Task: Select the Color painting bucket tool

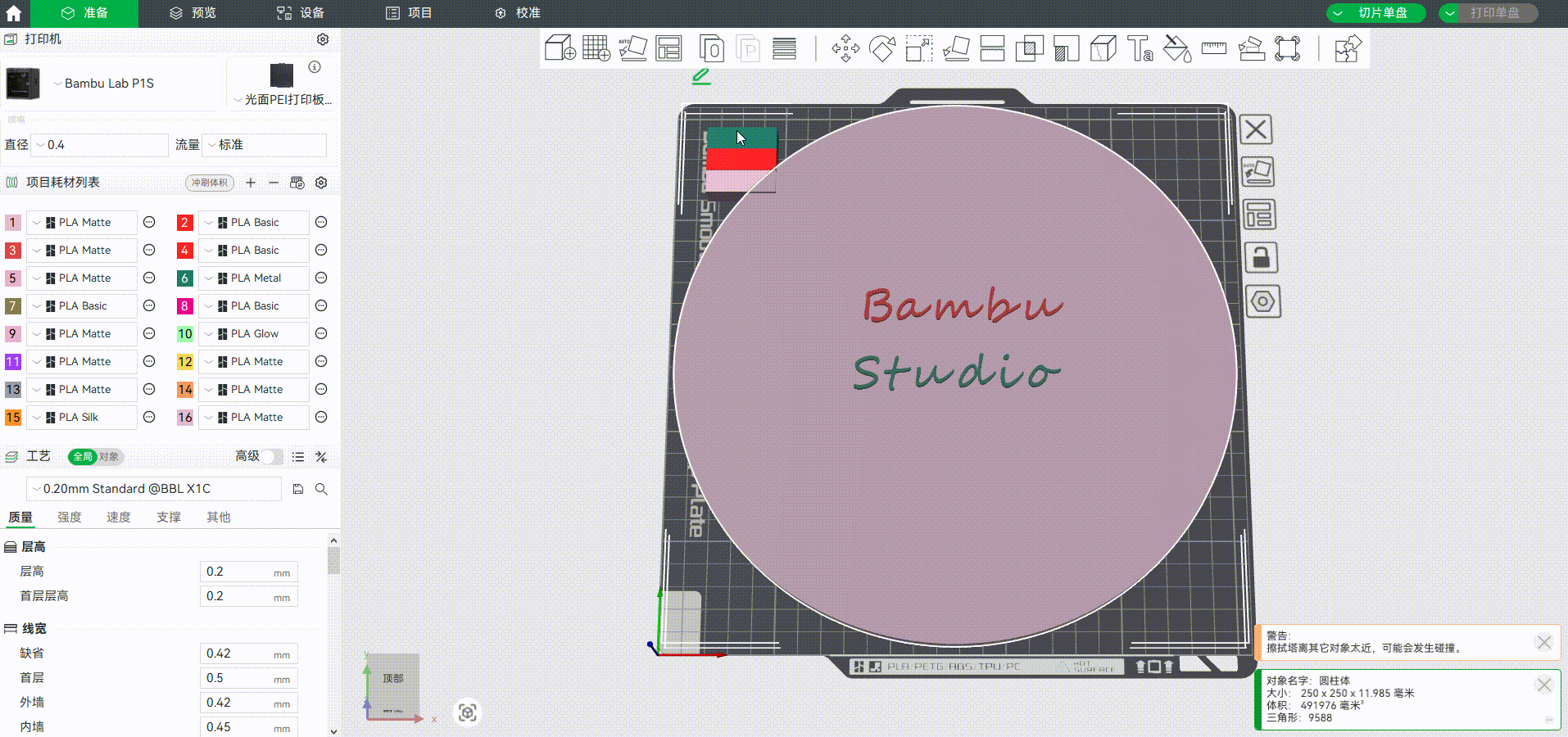Action: pyautogui.click(x=1177, y=48)
